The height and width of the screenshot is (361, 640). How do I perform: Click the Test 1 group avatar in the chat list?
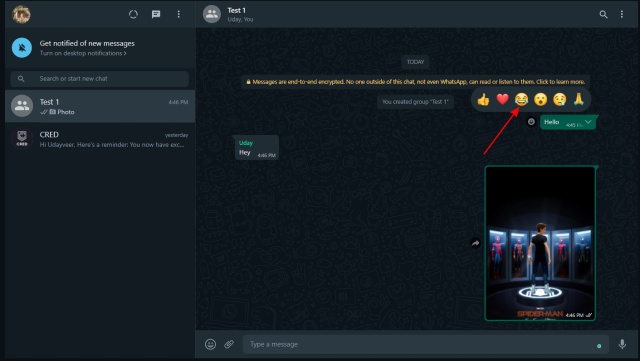tap(22, 106)
